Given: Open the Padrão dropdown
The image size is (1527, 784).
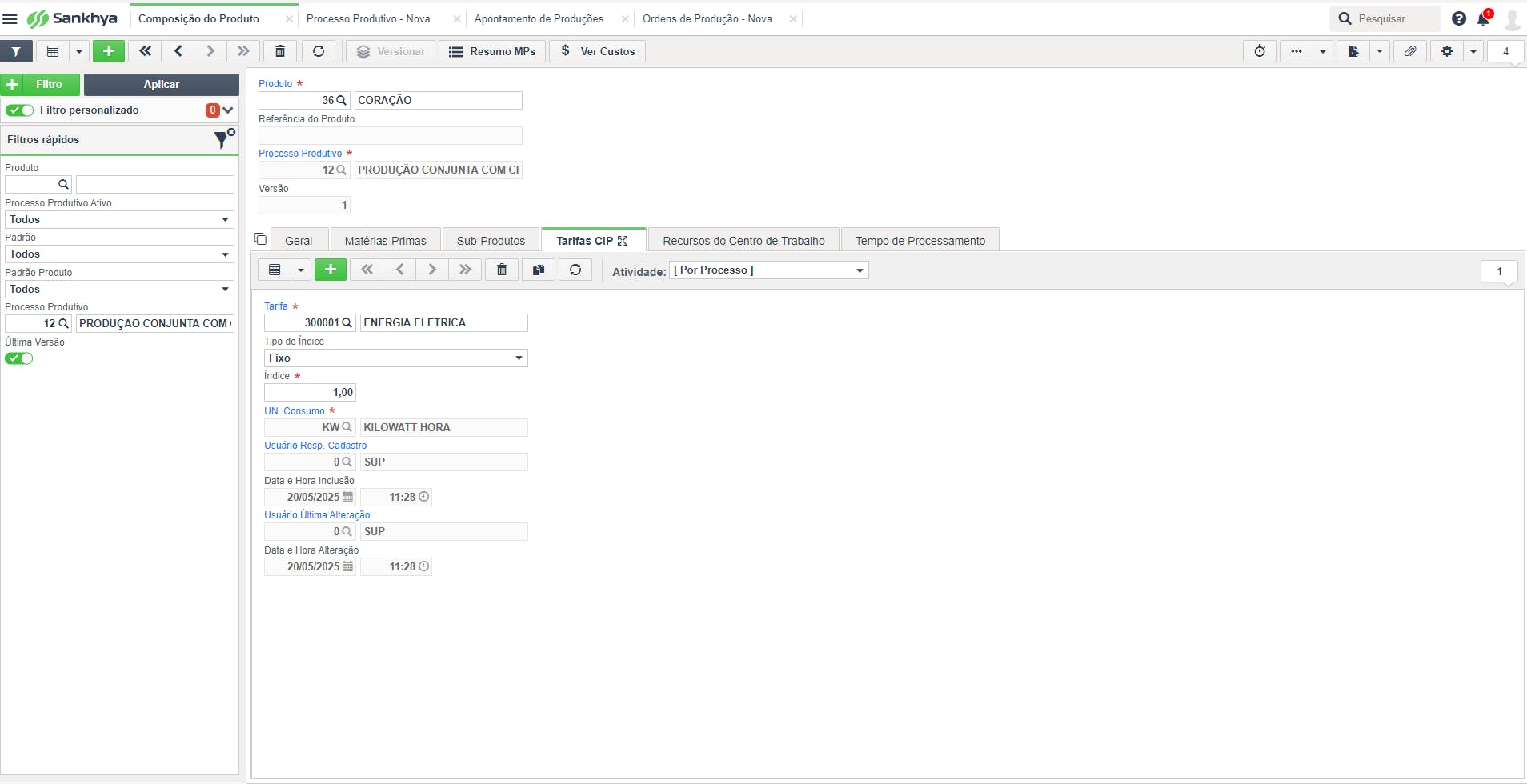Looking at the screenshot, I should pos(119,254).
